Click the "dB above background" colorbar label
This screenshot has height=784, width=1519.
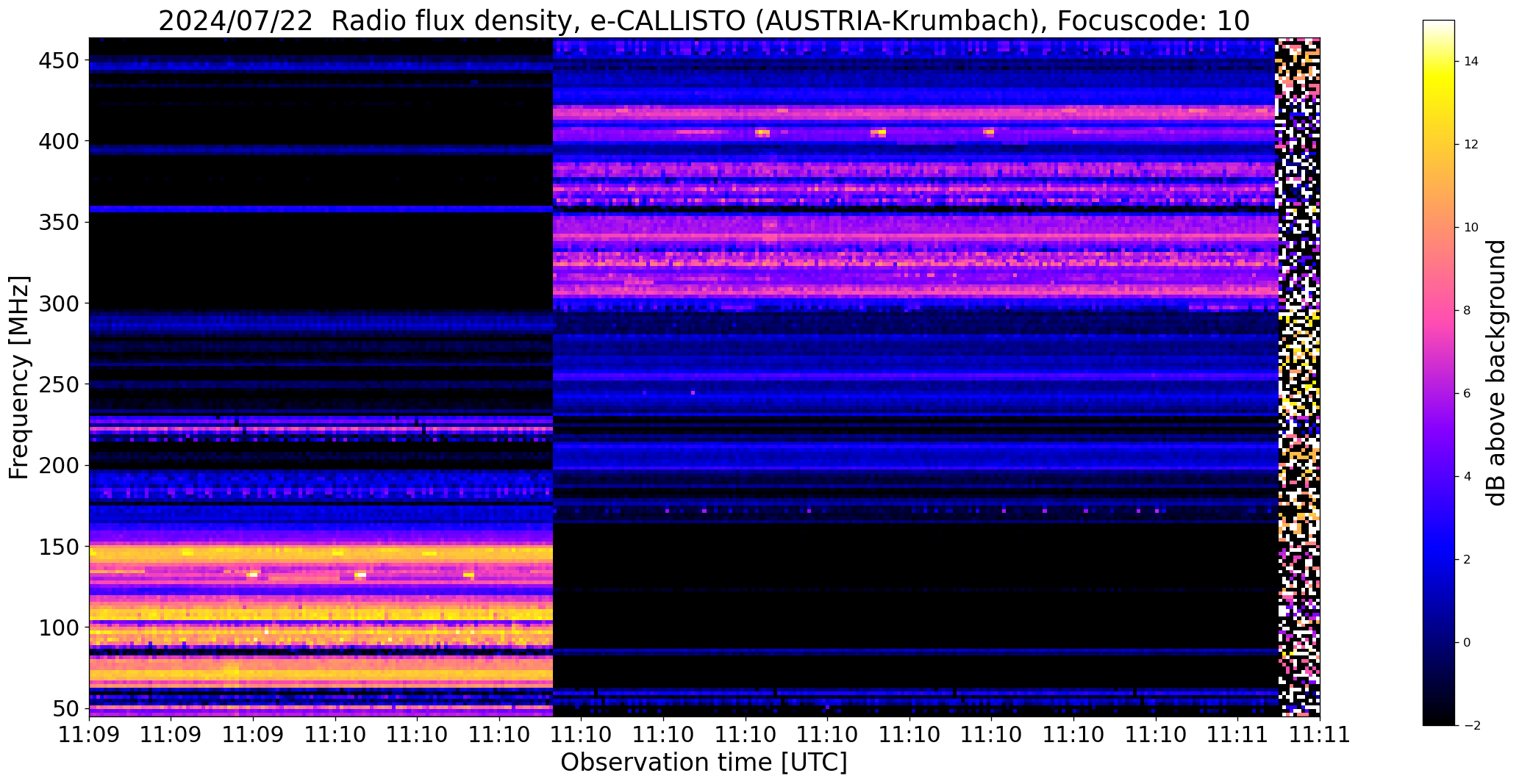(x=1497, y=373)
